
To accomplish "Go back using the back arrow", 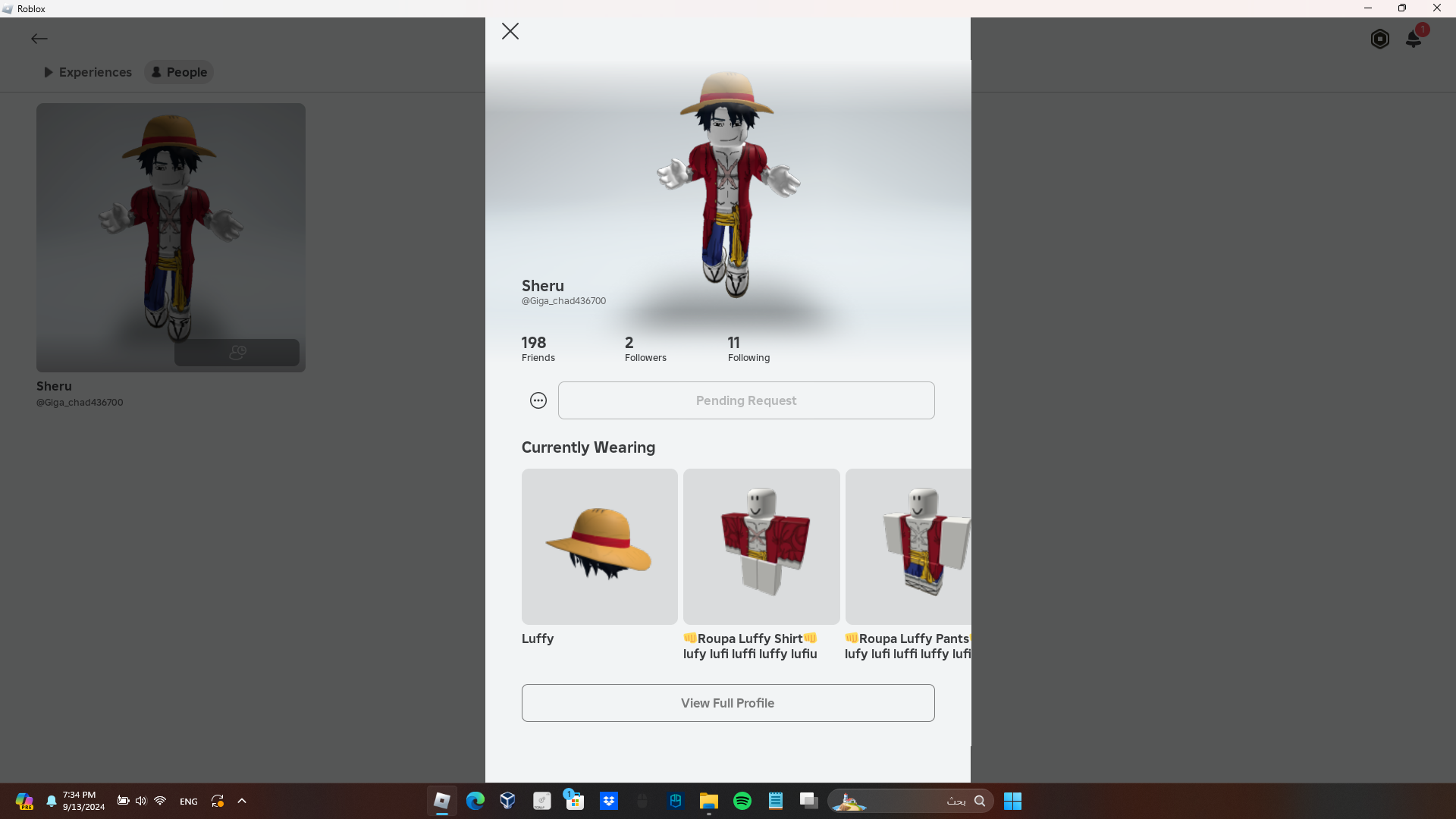I will (x=39, y=39).
